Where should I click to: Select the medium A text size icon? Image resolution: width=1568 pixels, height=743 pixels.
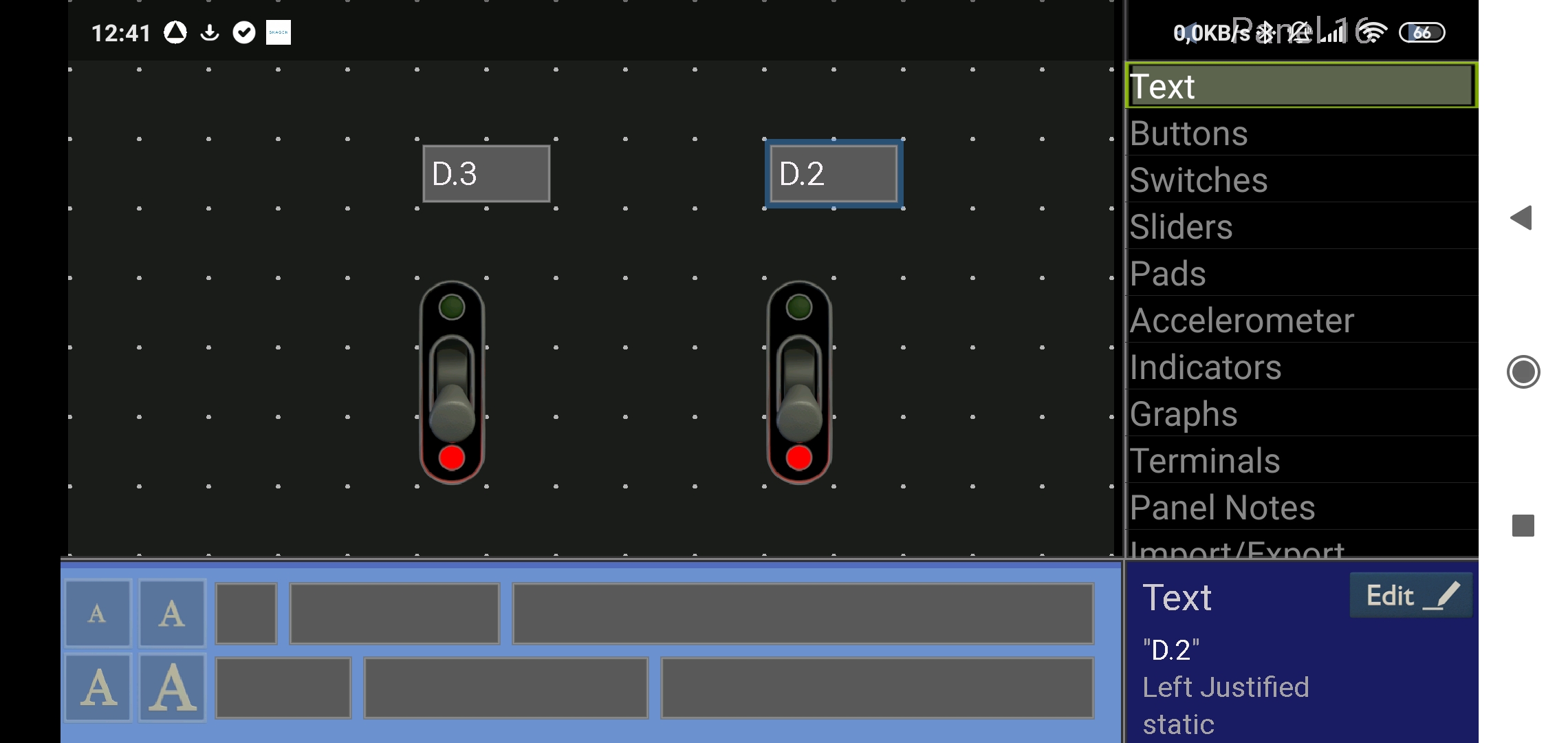point(98,687)
